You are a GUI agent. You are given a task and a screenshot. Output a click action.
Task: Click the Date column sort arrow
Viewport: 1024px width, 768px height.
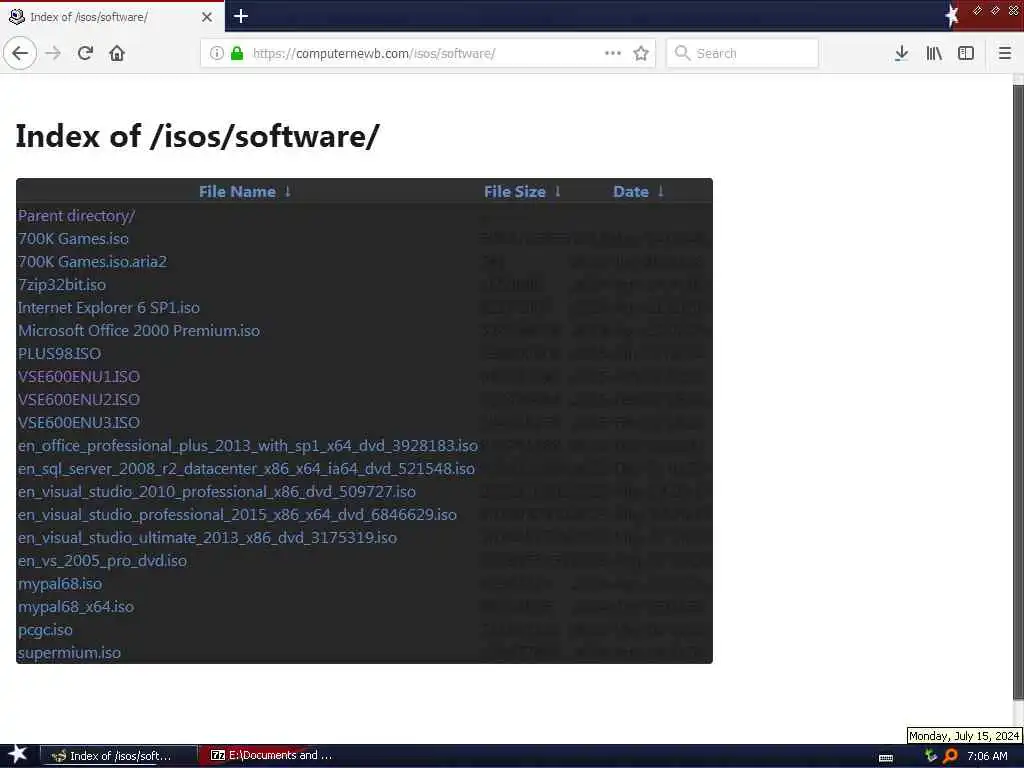click(661, 191)
